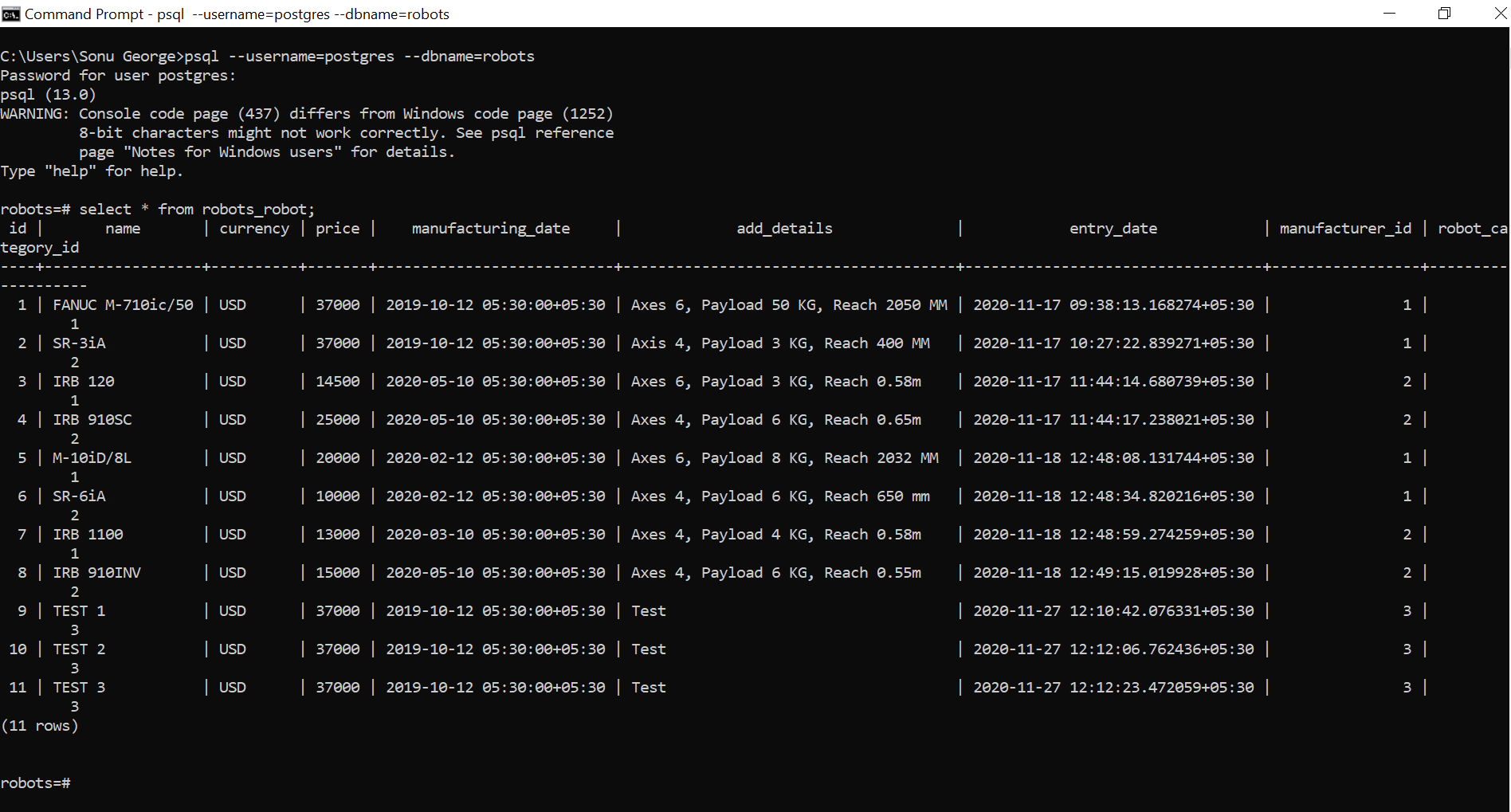Click the robot name 'TEST 1'
This screenshot has width=1511, height=812.
pos(79,611)
